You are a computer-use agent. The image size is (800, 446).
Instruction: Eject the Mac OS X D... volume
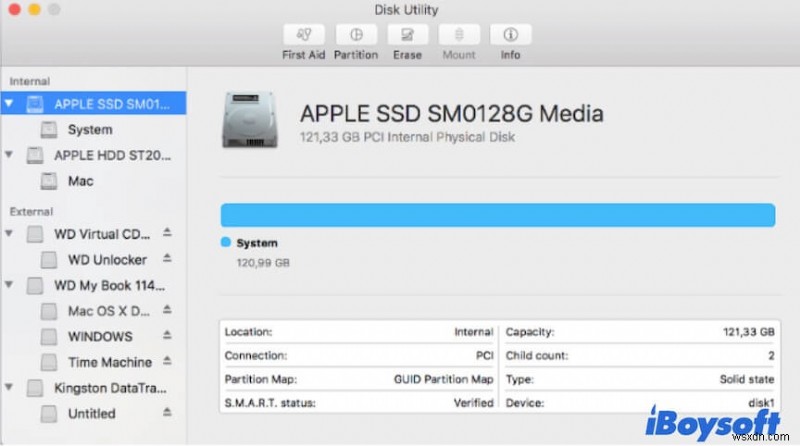[x=167, y=310]
